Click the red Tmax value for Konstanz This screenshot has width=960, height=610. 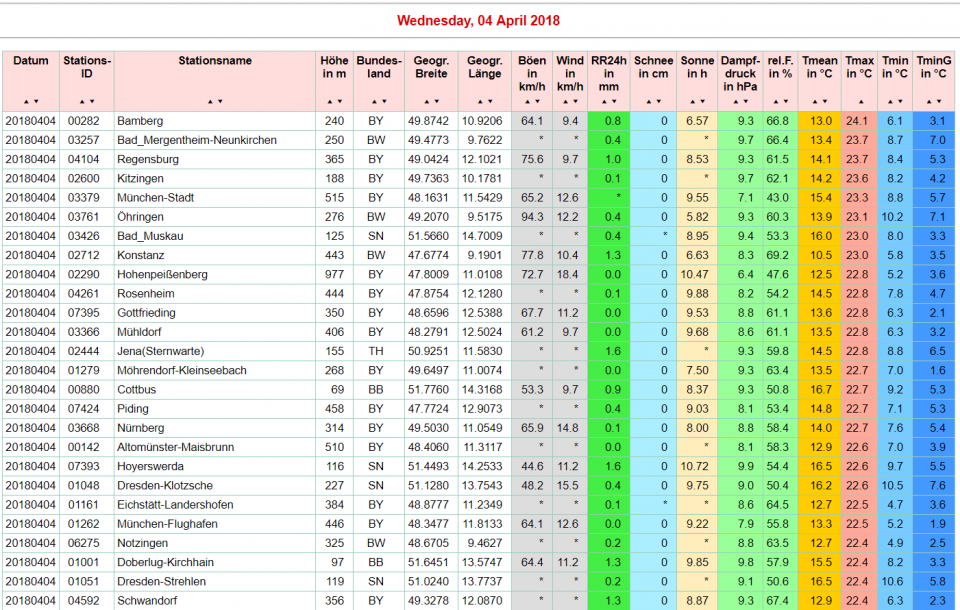[x=857, y=255]
